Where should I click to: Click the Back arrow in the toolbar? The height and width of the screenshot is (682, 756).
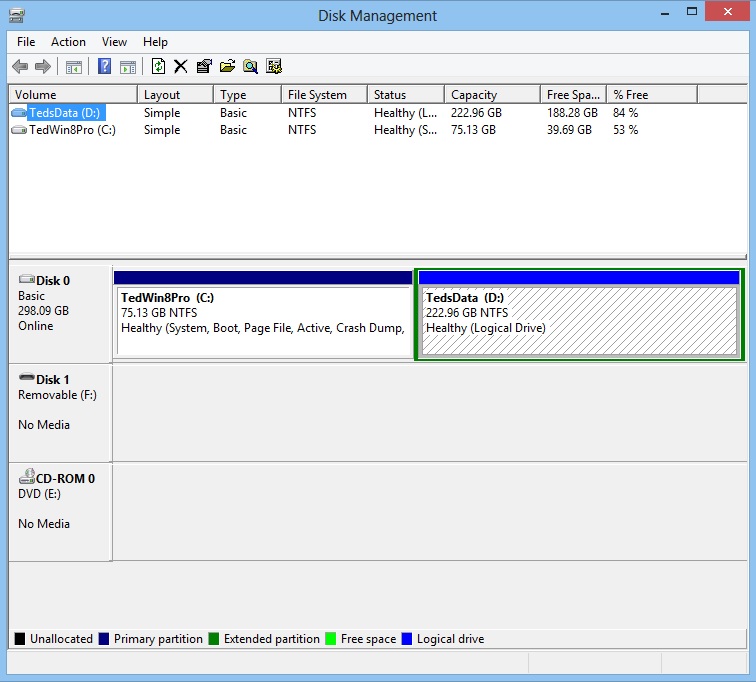(20, 67)
